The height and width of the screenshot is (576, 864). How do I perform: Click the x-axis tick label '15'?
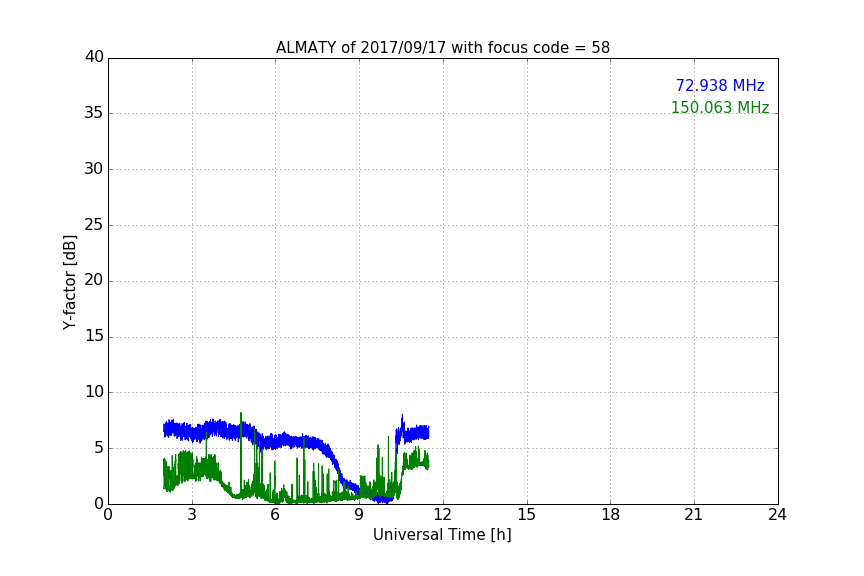527,515
